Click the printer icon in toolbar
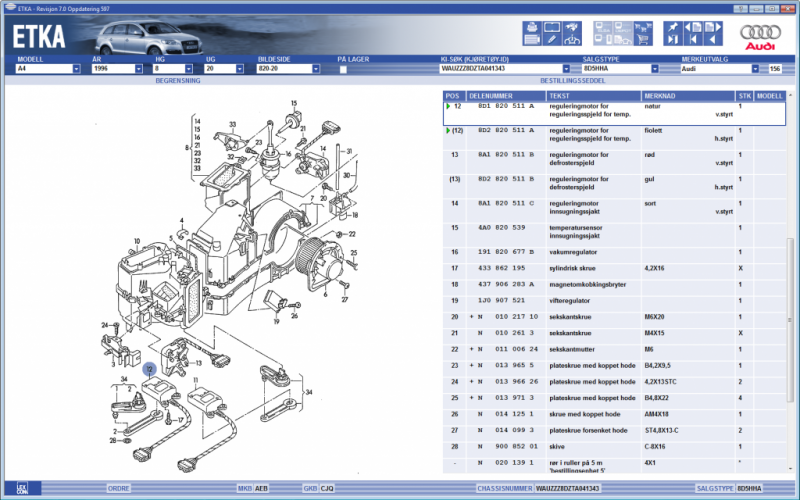The image size is (800, 500). click(531, 27)
